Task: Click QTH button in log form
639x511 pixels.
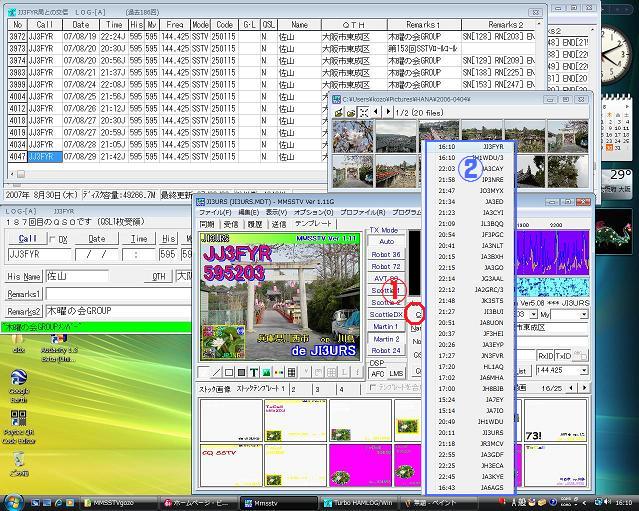Action: point(159,277)
